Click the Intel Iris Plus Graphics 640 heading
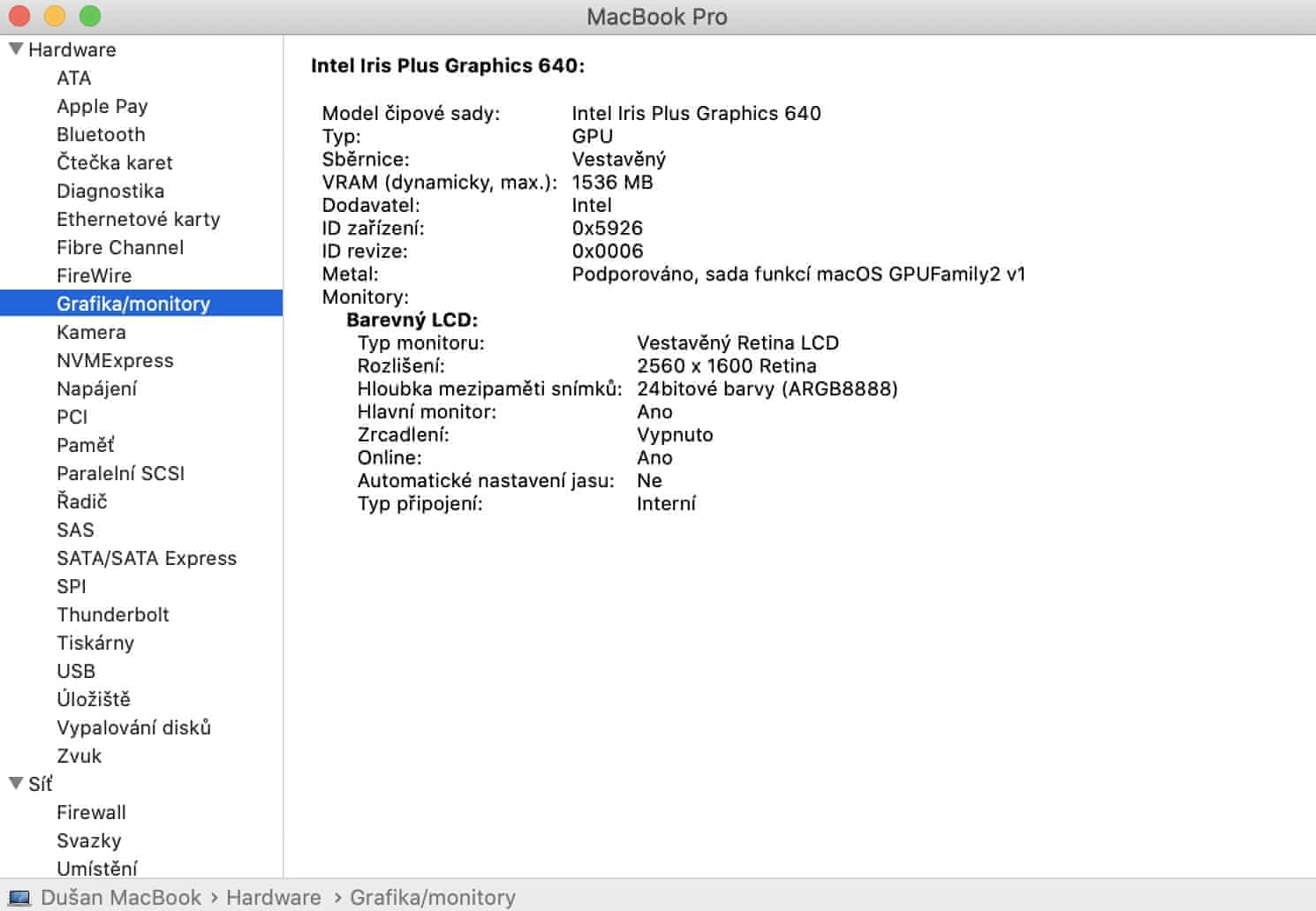1316x911 pixels. 448,65
